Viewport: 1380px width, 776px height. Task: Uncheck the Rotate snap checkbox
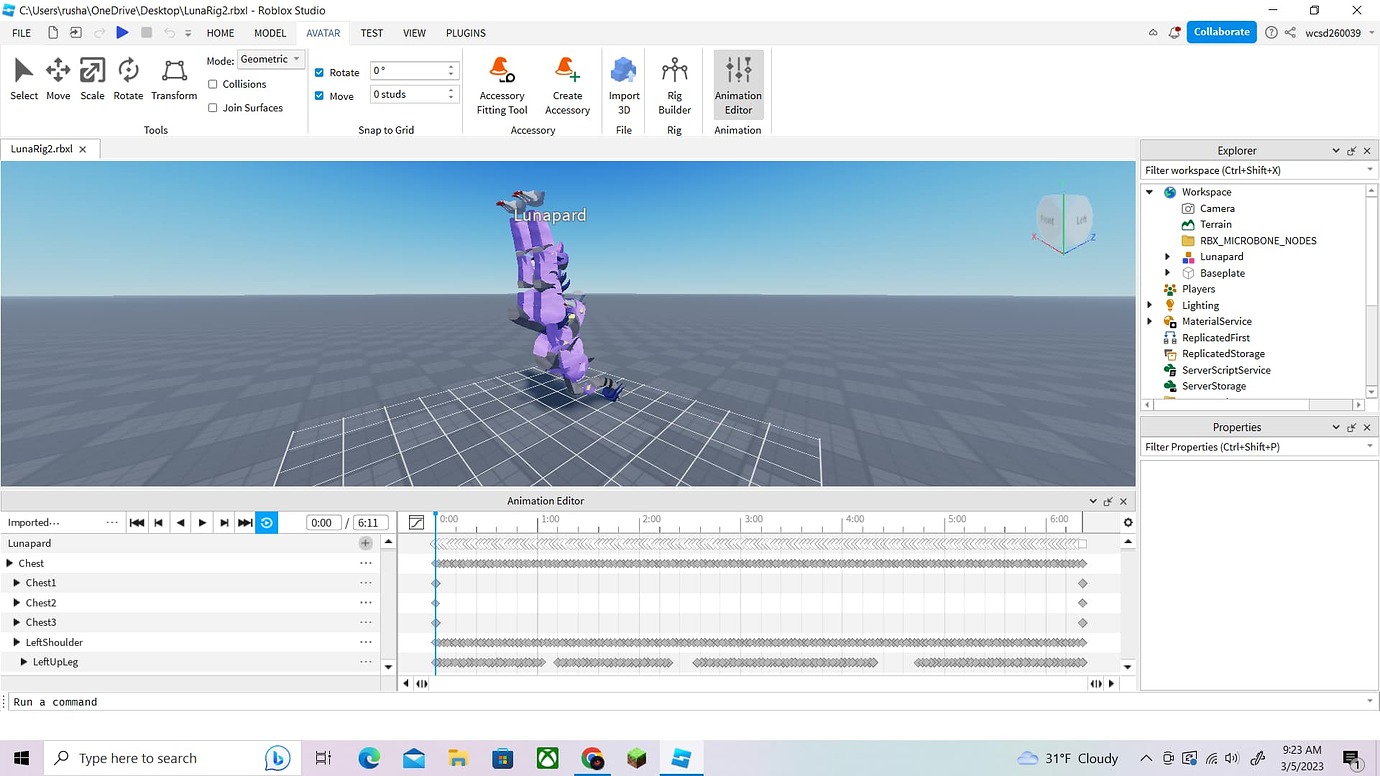[320, 73]
